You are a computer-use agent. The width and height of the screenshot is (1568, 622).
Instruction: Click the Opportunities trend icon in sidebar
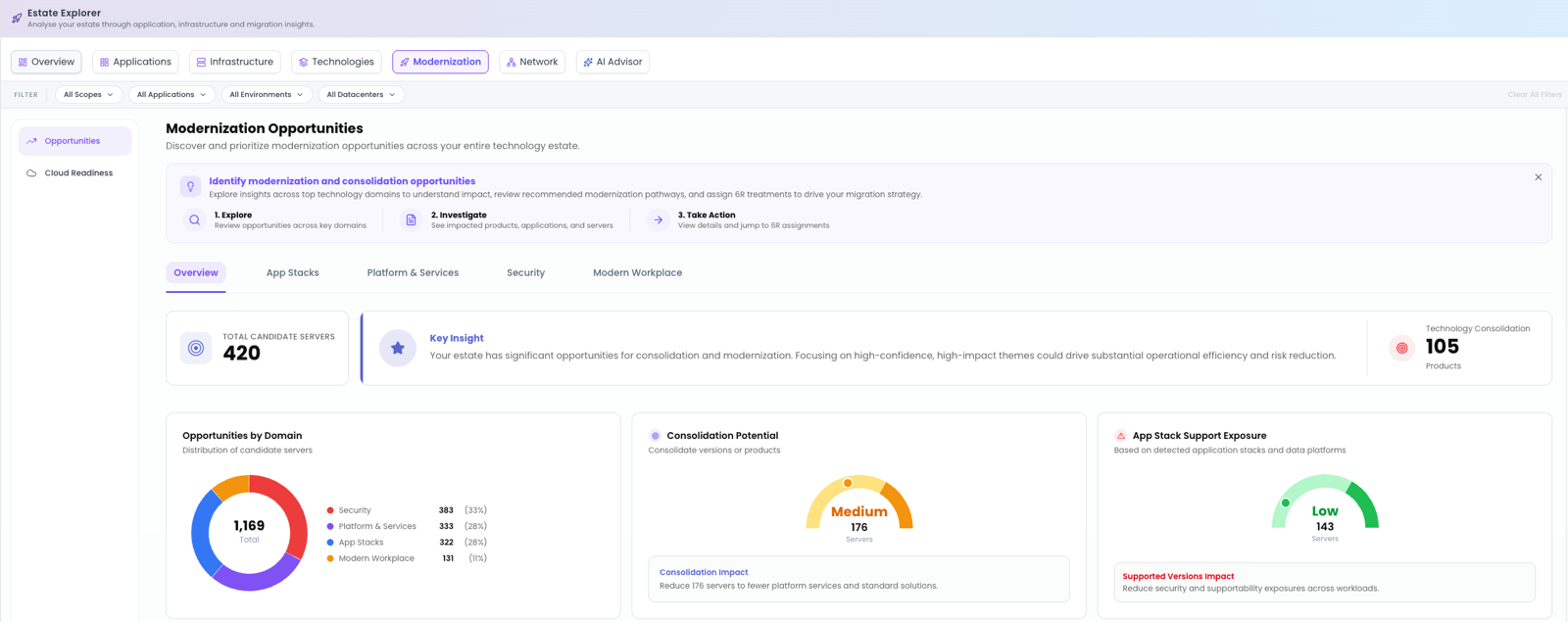(x=31, y=141)
